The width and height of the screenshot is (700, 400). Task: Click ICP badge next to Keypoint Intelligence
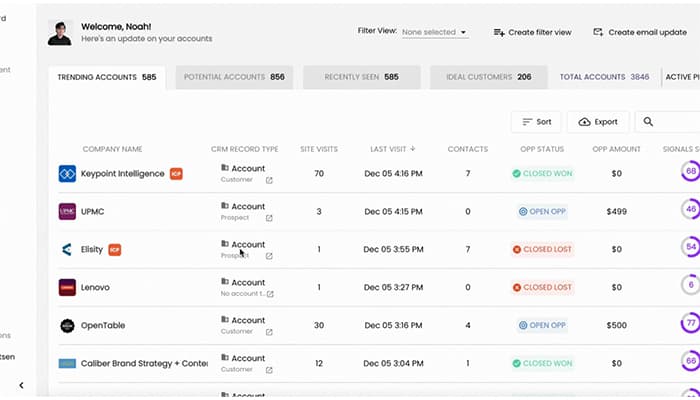(x=176, y=174)
